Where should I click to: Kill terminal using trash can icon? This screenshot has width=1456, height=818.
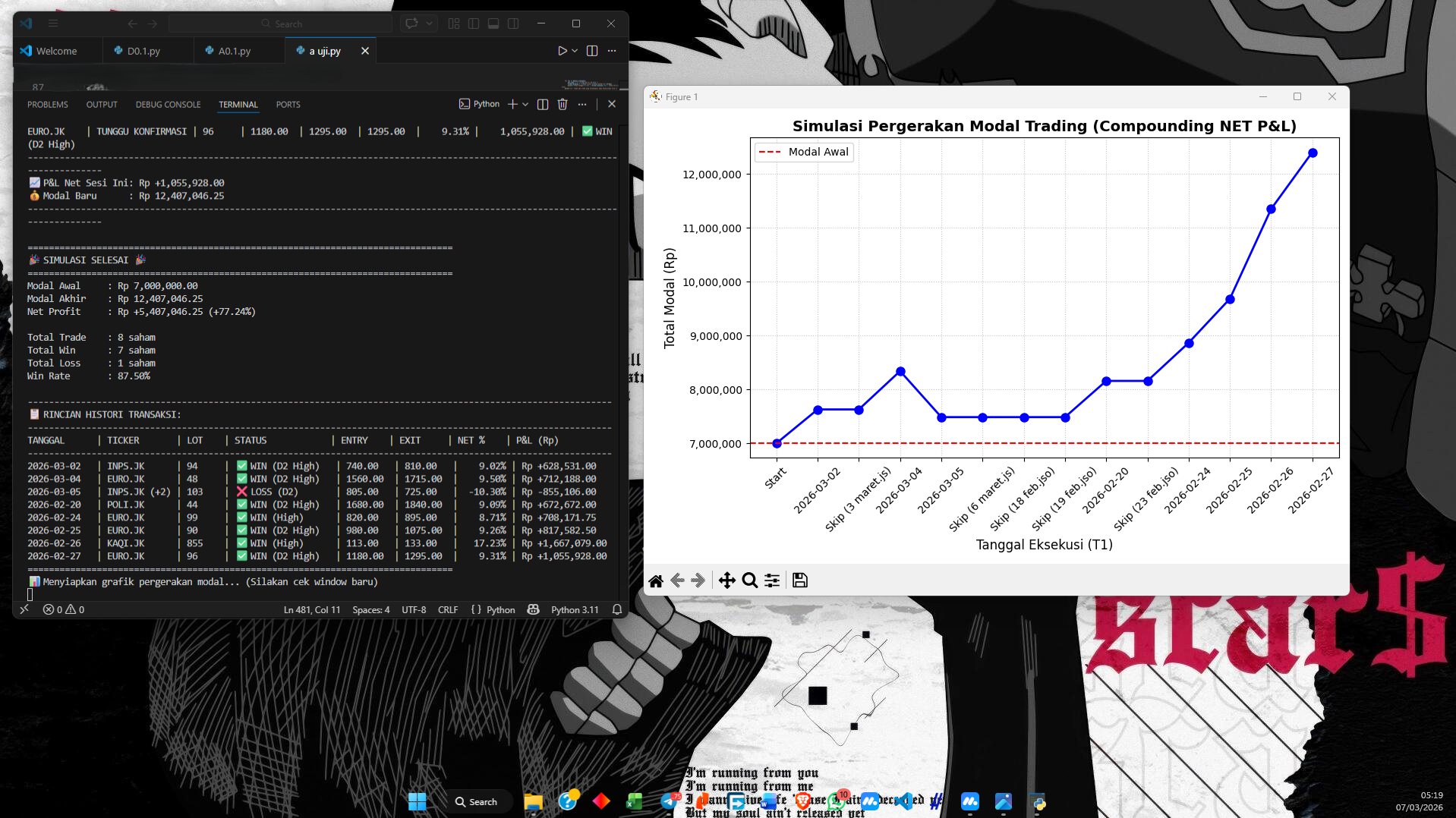[x=563, y=104]
